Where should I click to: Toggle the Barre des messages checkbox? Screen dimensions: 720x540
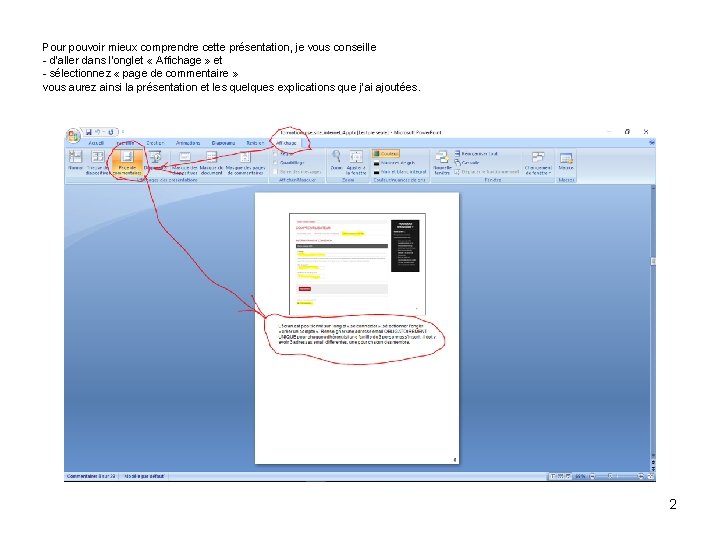click(275, 171)
